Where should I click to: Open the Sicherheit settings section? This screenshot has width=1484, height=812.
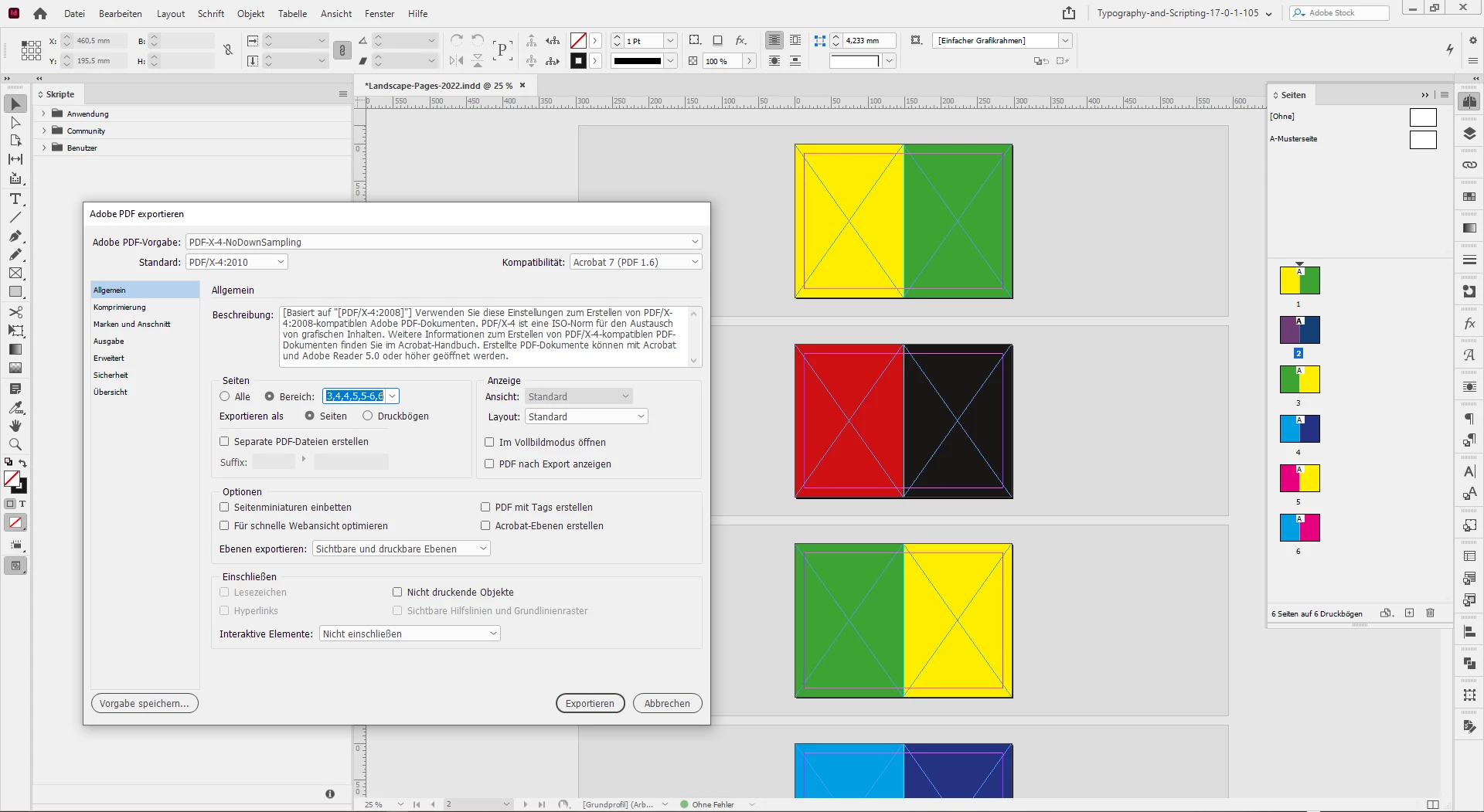tap(145, 375)
